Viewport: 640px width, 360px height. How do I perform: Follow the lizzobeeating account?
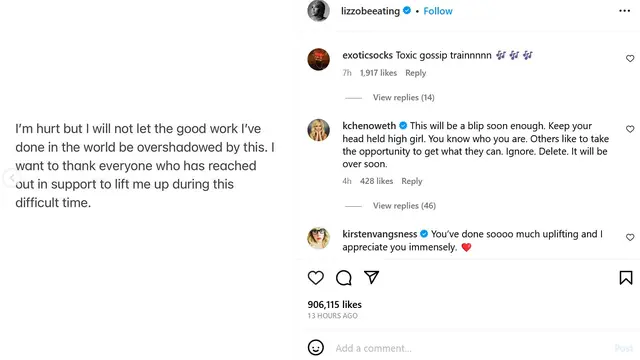pos(438,11)
